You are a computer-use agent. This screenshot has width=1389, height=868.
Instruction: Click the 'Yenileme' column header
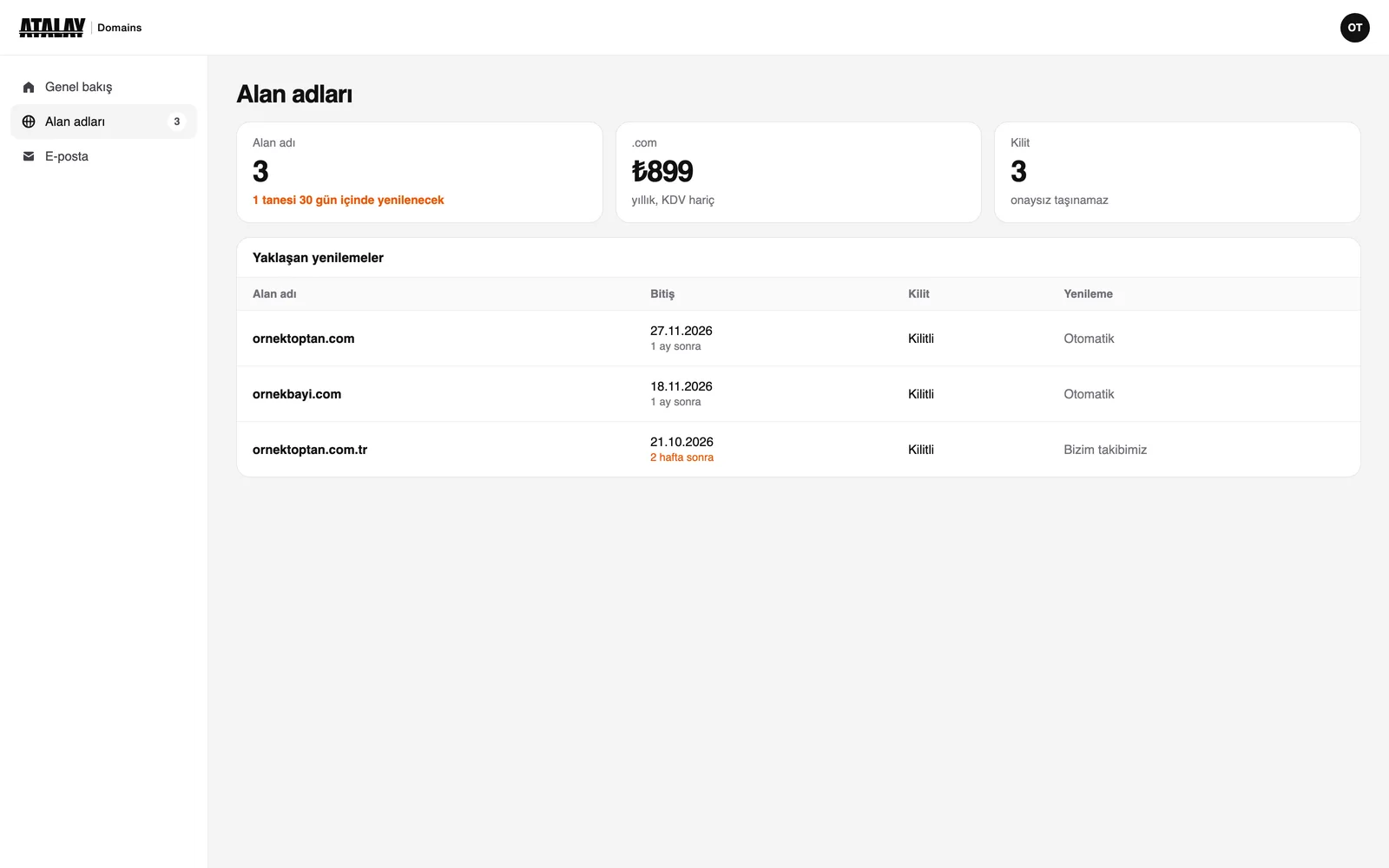(1088, 294)
